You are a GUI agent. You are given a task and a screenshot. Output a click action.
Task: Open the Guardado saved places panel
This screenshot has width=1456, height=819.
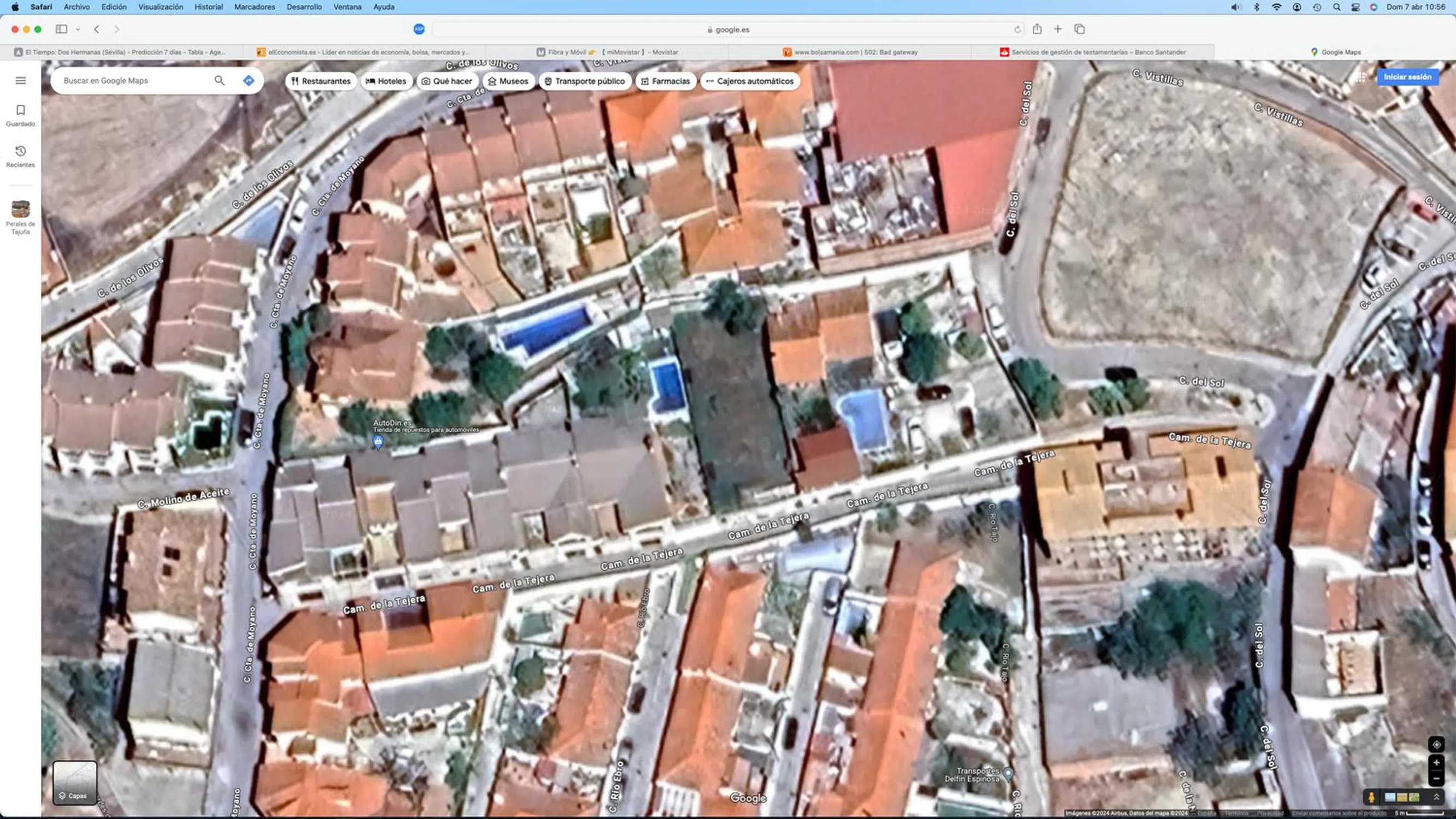pos(20,115)
